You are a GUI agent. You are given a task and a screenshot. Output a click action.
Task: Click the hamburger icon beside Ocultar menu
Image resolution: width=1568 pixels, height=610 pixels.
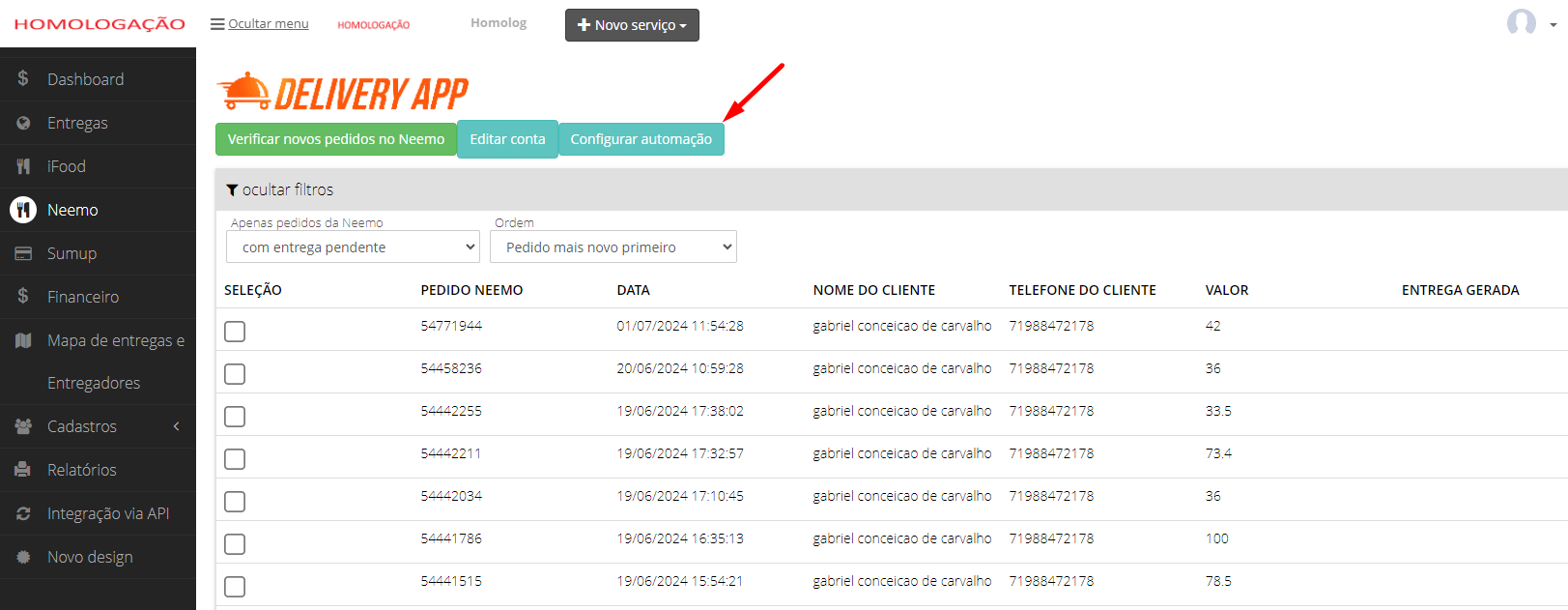click(x=217, y=24)
